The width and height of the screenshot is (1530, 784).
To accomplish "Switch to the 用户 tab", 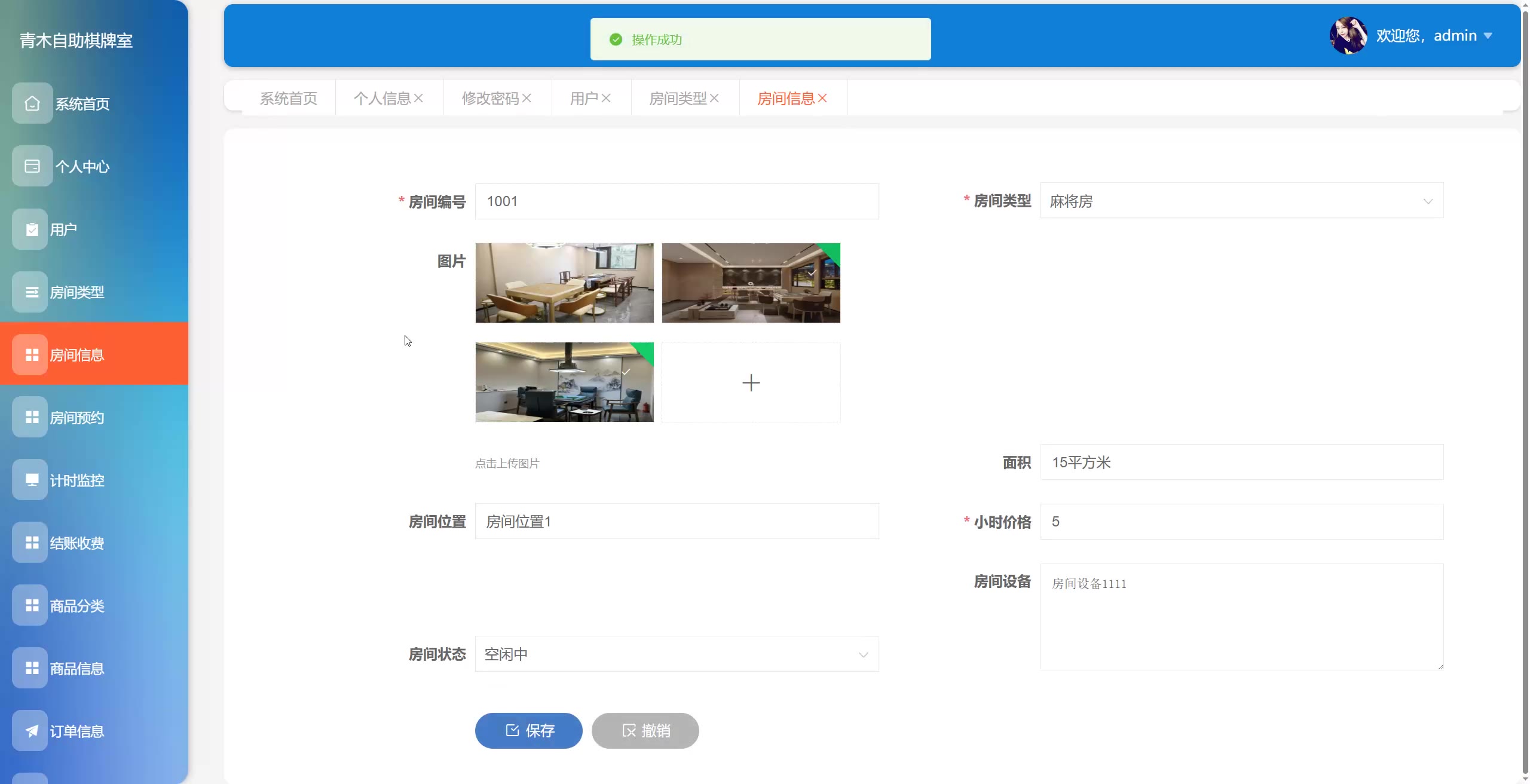I will click(583, 98).
